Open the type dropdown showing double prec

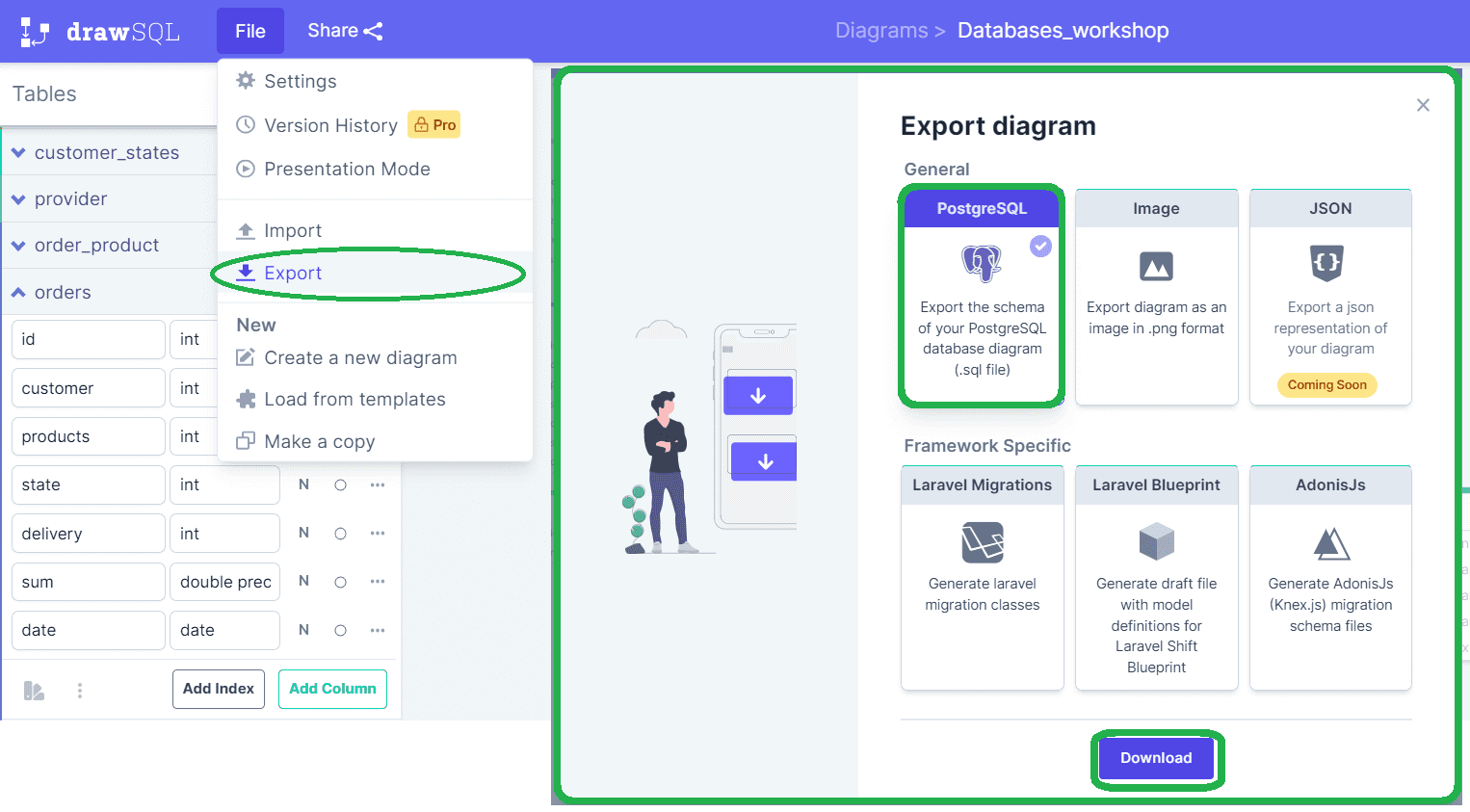[x=225, y=582]
